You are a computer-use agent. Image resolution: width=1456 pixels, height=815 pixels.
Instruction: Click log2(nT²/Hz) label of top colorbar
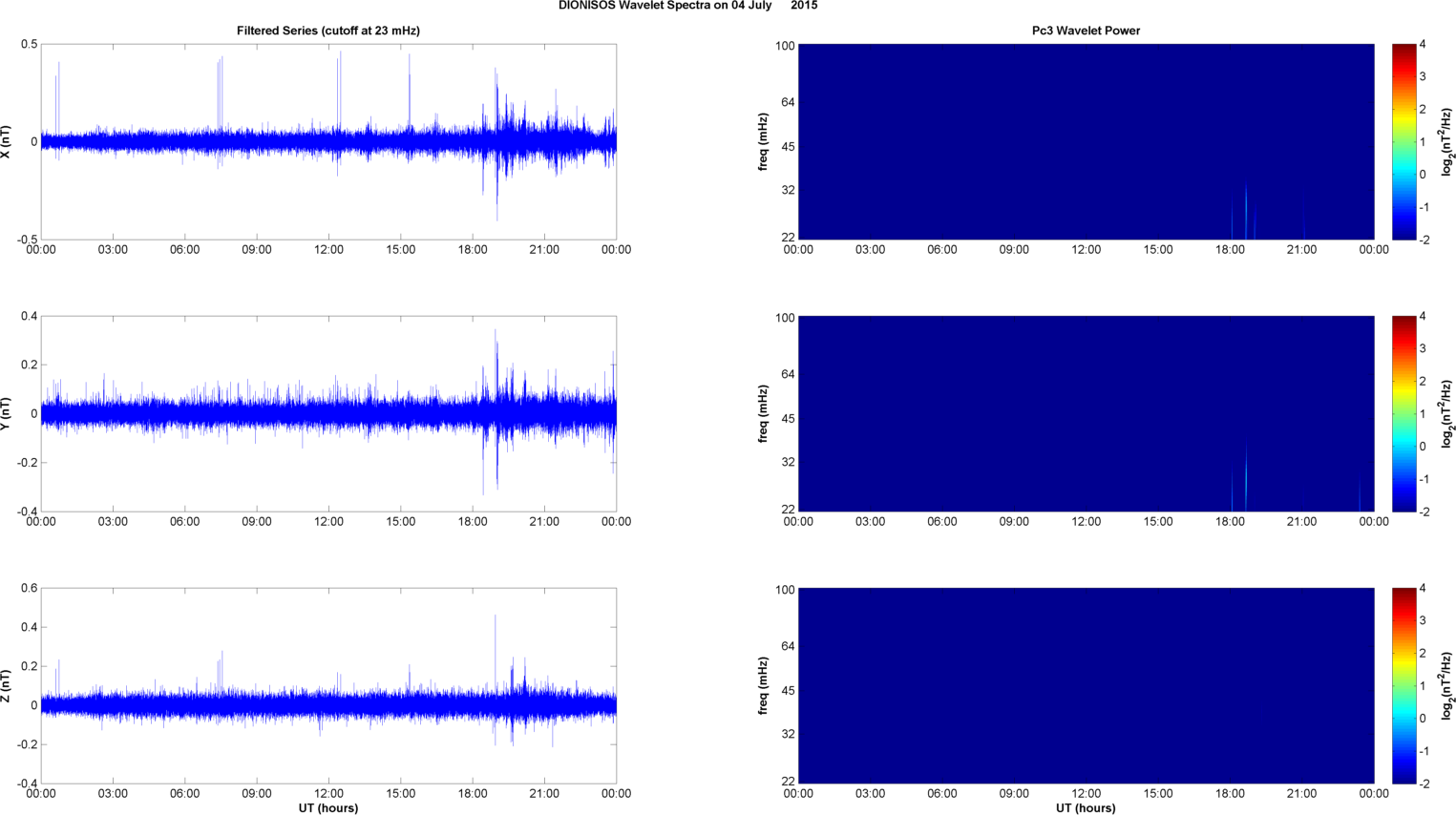tap(1446, 141)
